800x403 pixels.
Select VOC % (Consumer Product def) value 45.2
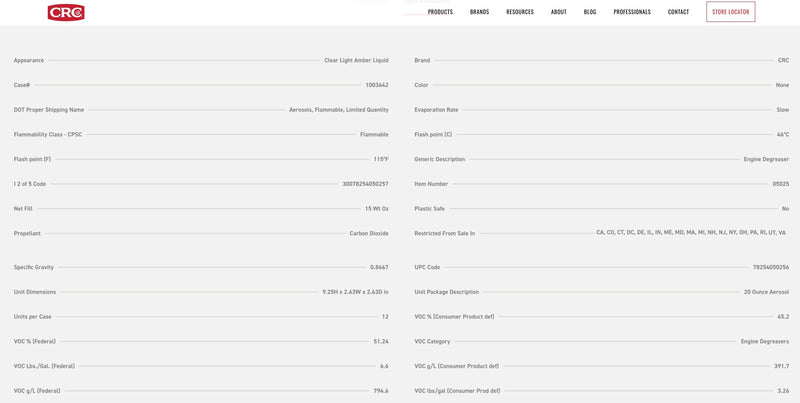point(784,317)
